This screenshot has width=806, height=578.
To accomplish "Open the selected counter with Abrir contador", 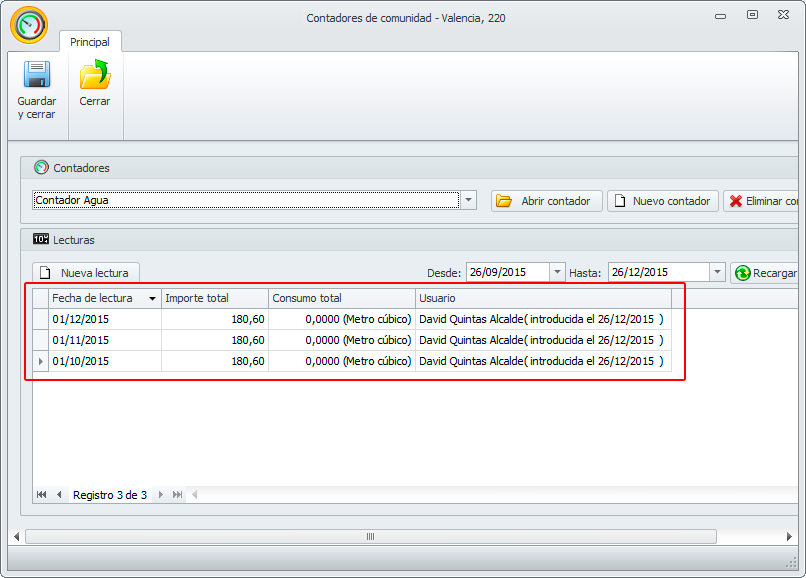I will pyautogui.click(x=546, y=201).
